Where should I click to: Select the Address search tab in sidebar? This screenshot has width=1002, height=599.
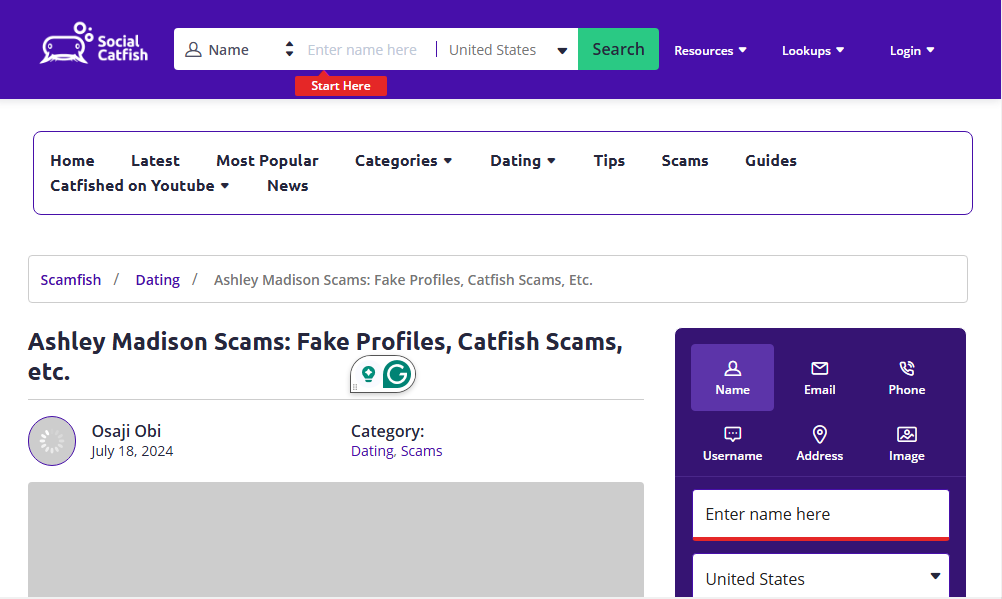coord(819,444)
